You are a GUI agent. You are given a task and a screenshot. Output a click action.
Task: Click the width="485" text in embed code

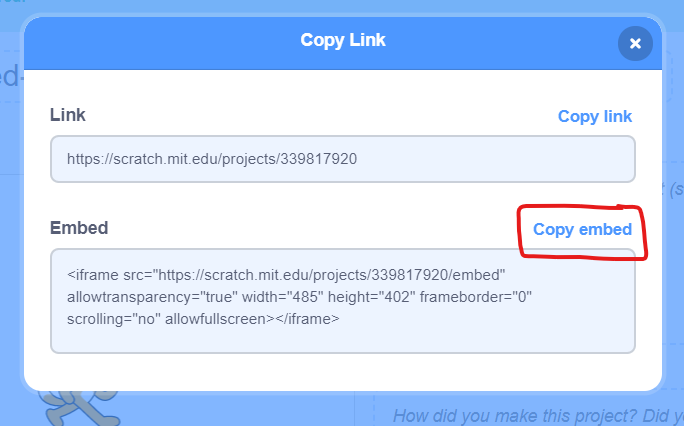283,297
